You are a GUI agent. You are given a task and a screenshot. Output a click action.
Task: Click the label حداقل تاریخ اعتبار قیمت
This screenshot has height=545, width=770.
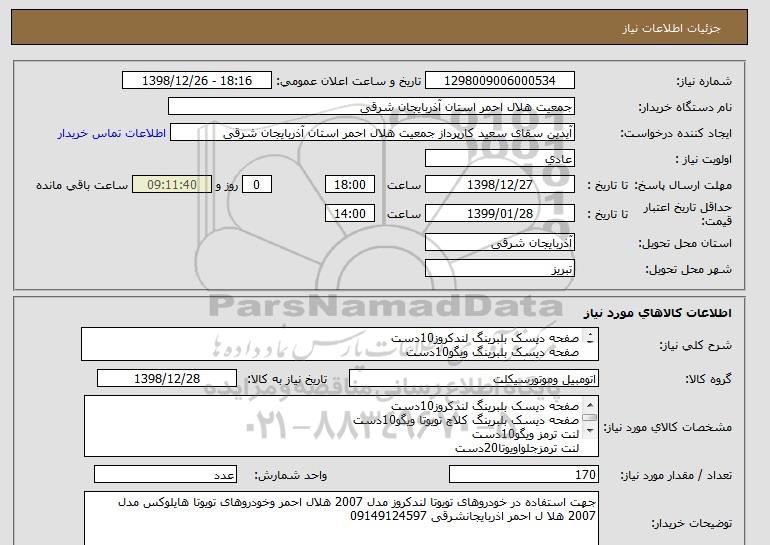click(x=688, y=214)
